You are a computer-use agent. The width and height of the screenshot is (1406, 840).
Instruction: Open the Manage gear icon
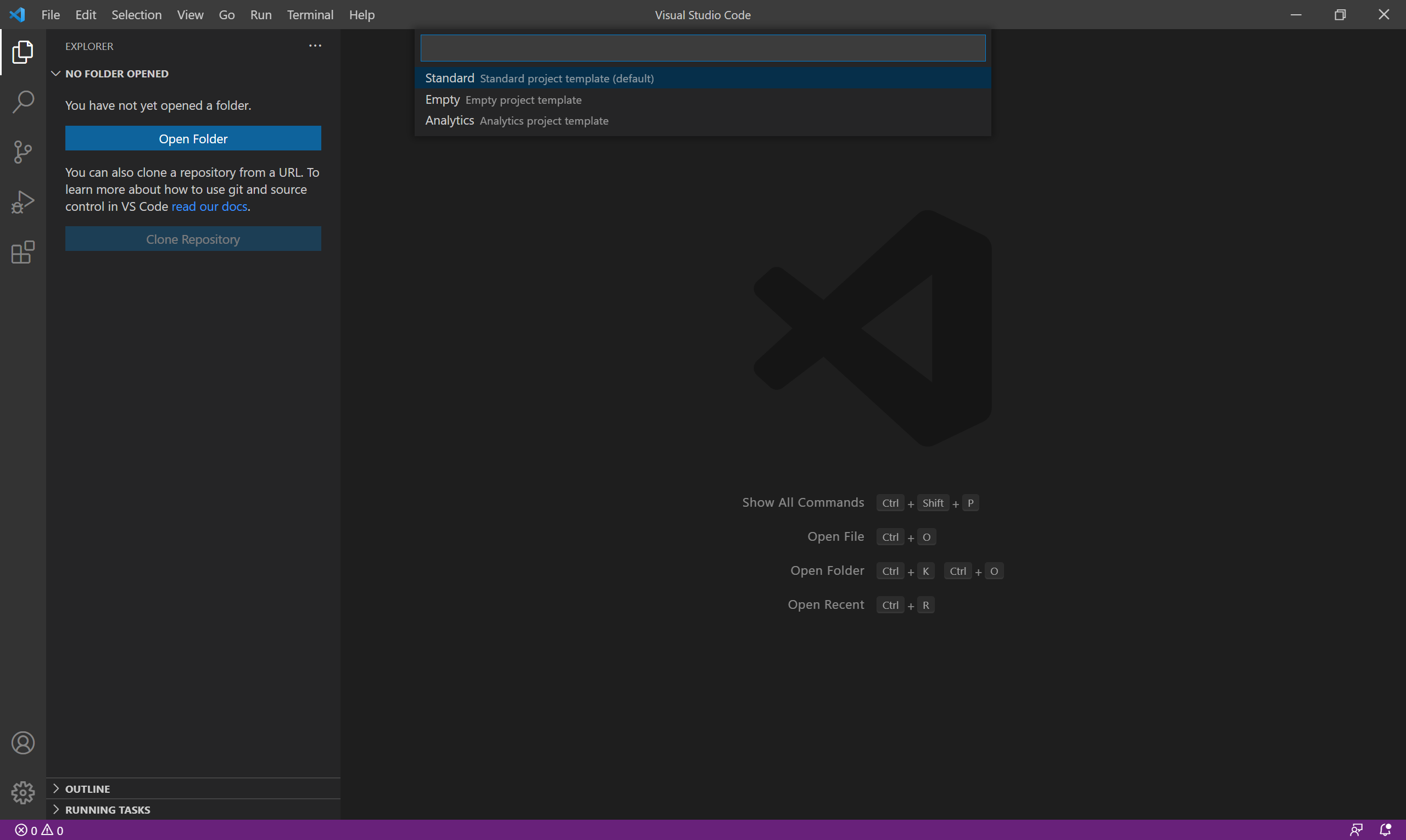pos(23,792)
